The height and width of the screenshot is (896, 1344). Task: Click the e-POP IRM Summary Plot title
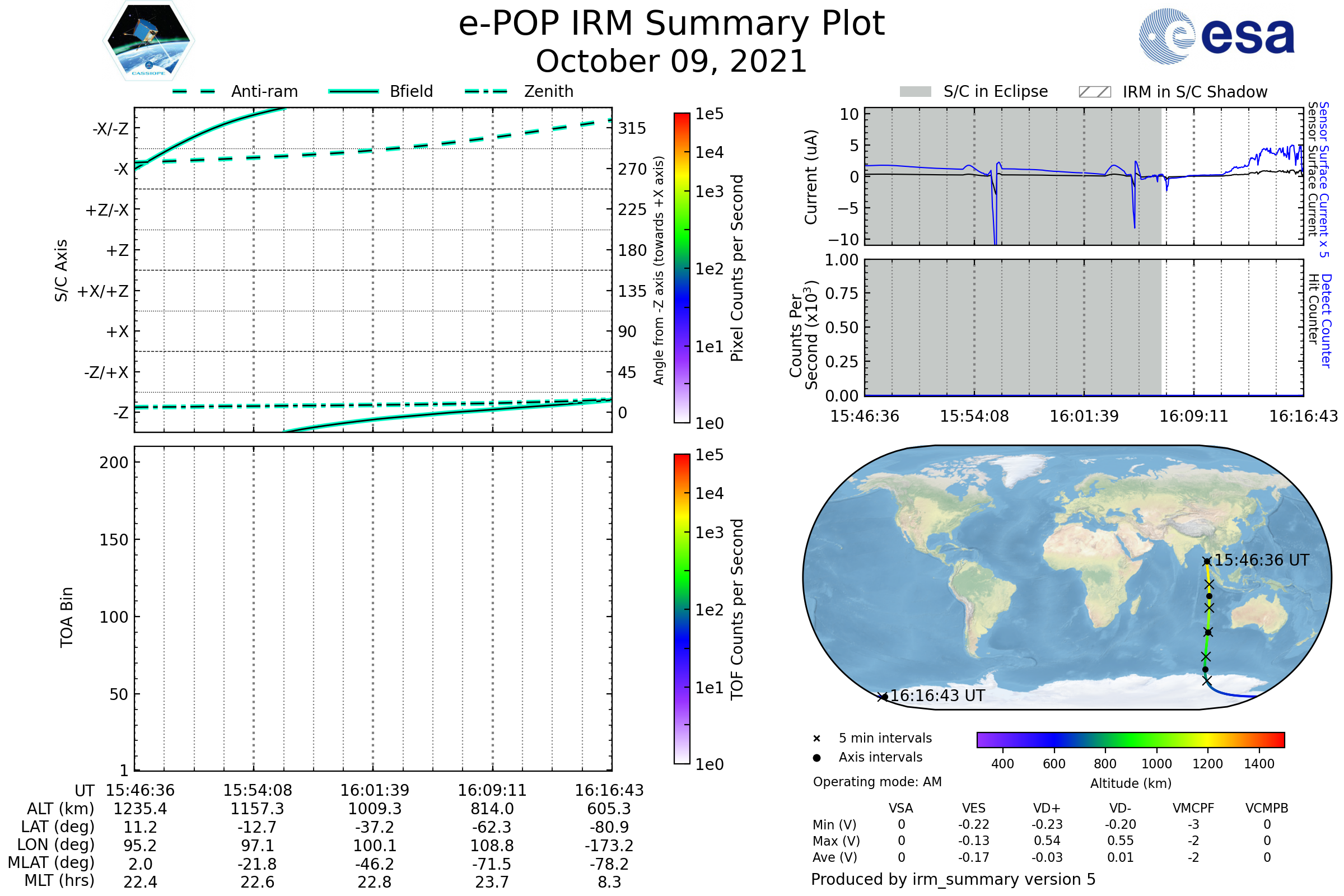pos(671,24)
